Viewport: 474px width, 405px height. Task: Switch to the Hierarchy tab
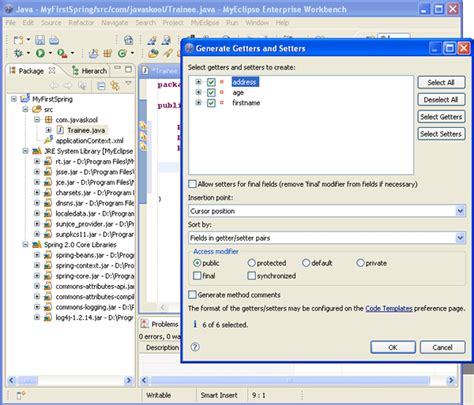click(x=90, y=71)
